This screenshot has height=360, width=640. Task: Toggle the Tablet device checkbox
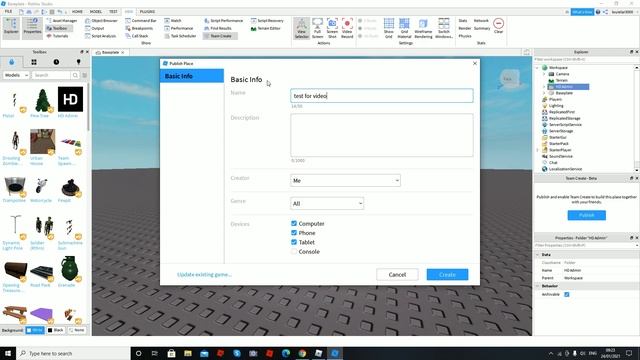click(294, 242)
